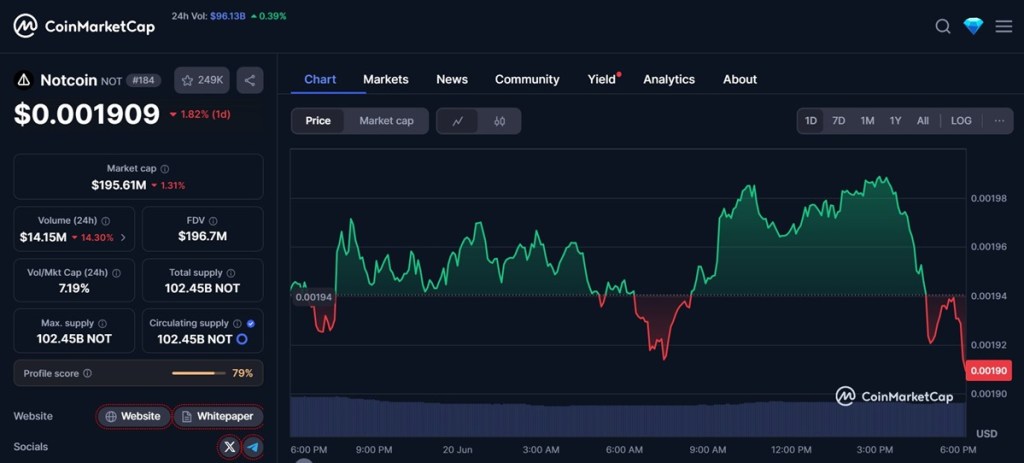Click the verified blue checkmark badge

(251, 323)
